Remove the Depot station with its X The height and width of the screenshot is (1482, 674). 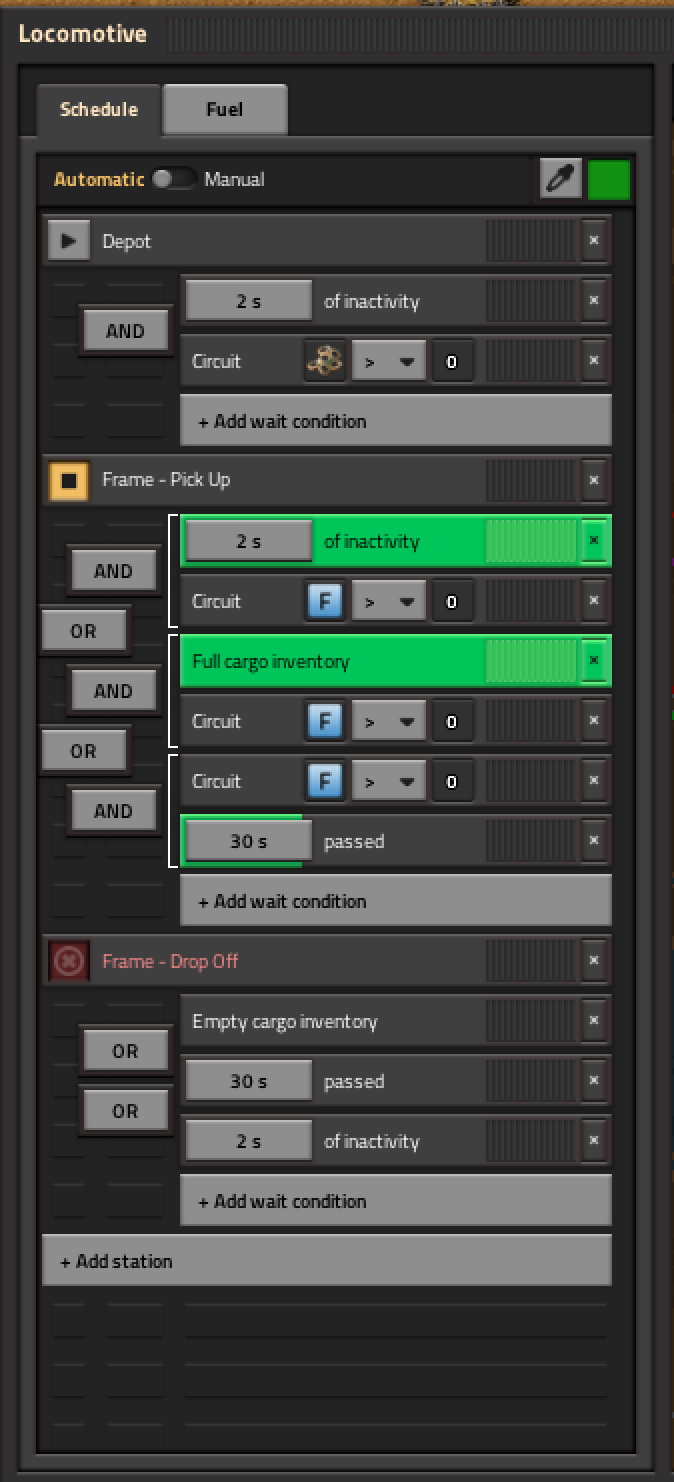pyautogui.click(x=594, y=241)
